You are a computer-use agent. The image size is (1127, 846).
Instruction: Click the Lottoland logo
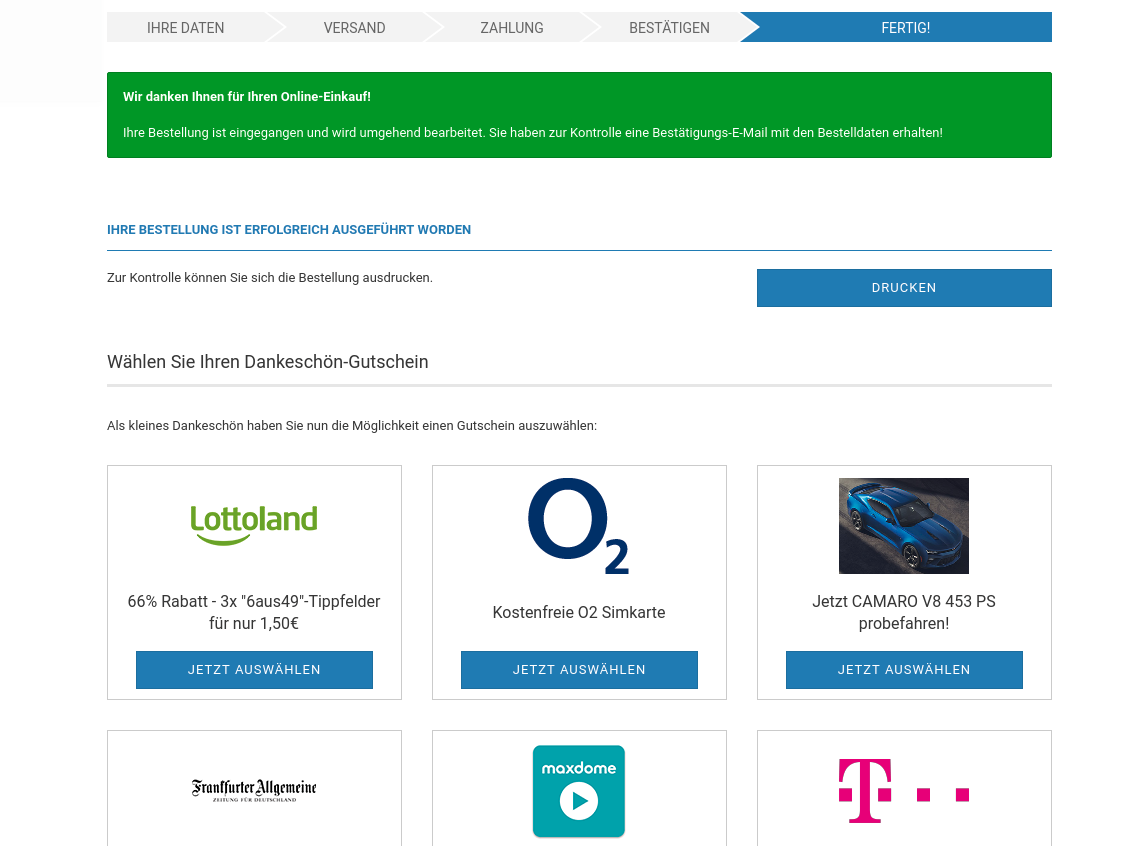tap(254, 524)
